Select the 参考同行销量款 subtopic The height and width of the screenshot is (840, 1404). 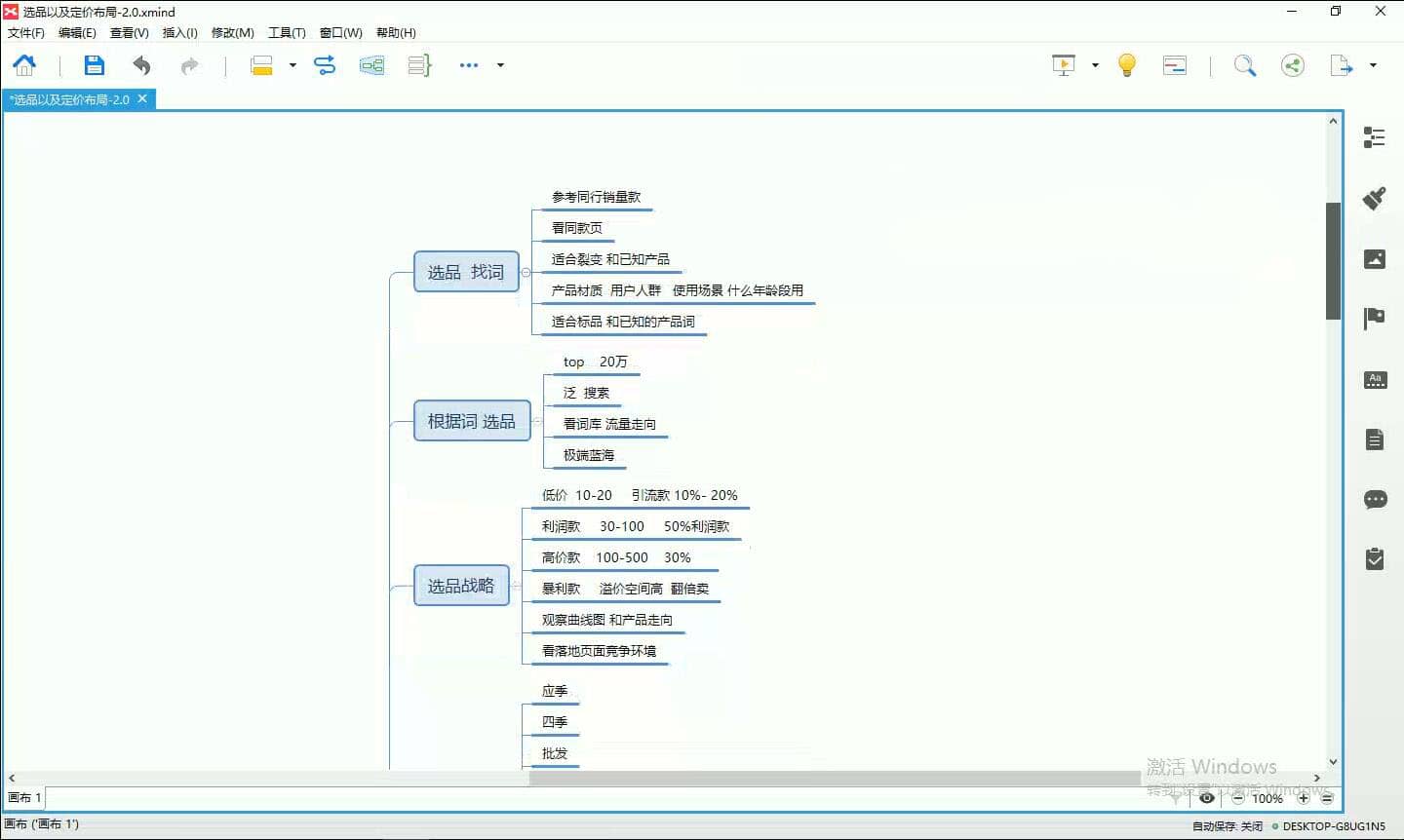click(597, 197)
